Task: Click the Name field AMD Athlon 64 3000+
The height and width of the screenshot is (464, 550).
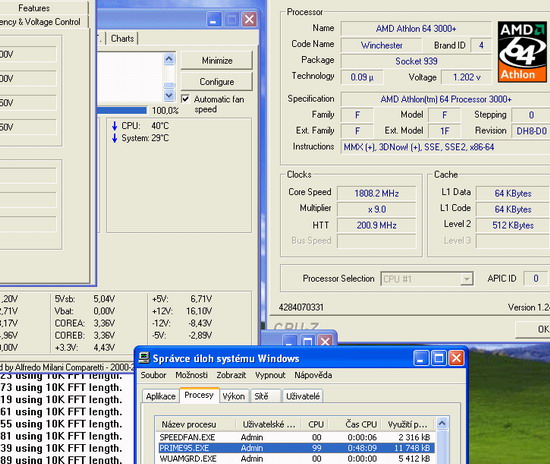Action: [x=416, y=28]
